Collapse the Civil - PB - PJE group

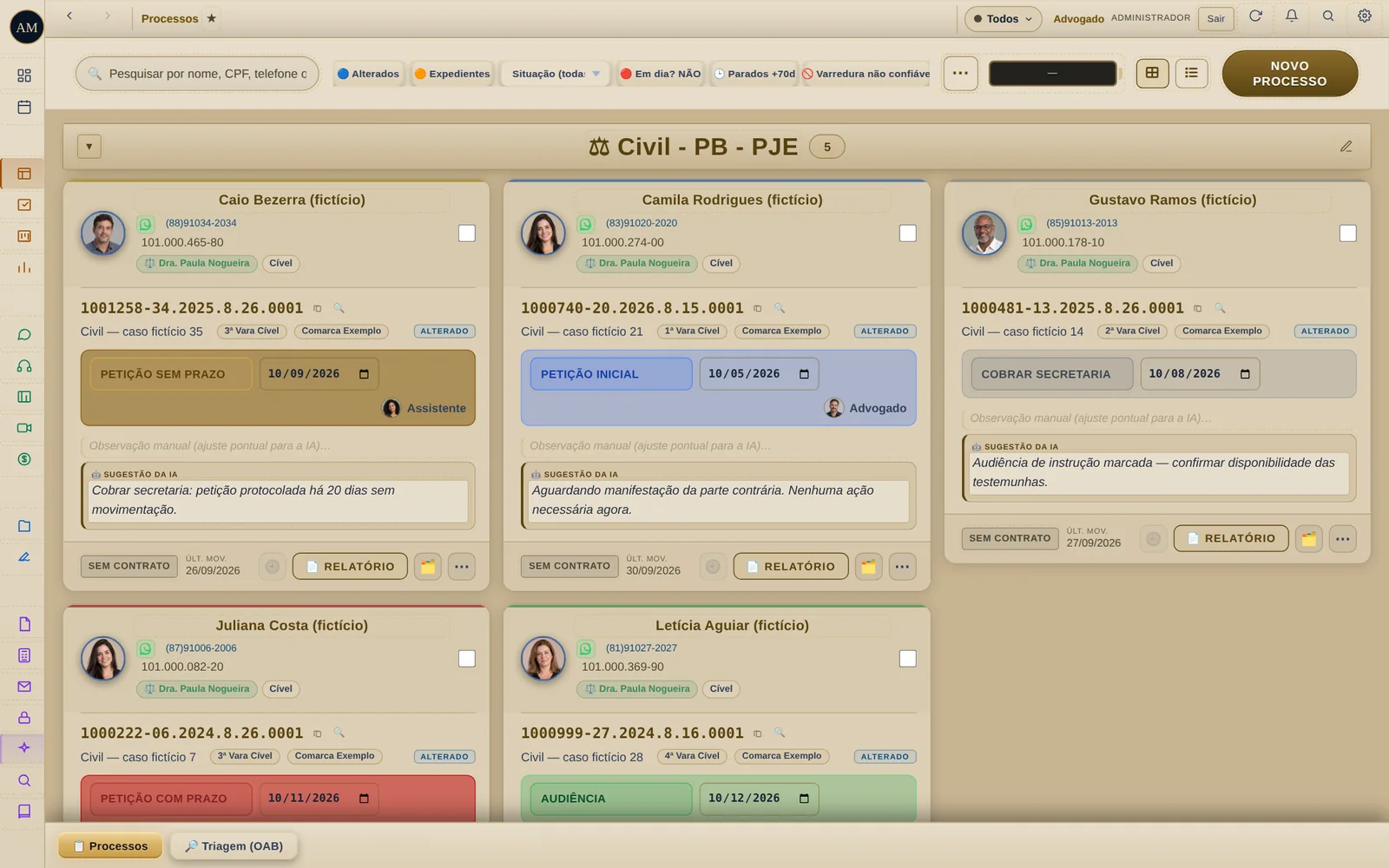coord(89,147)
